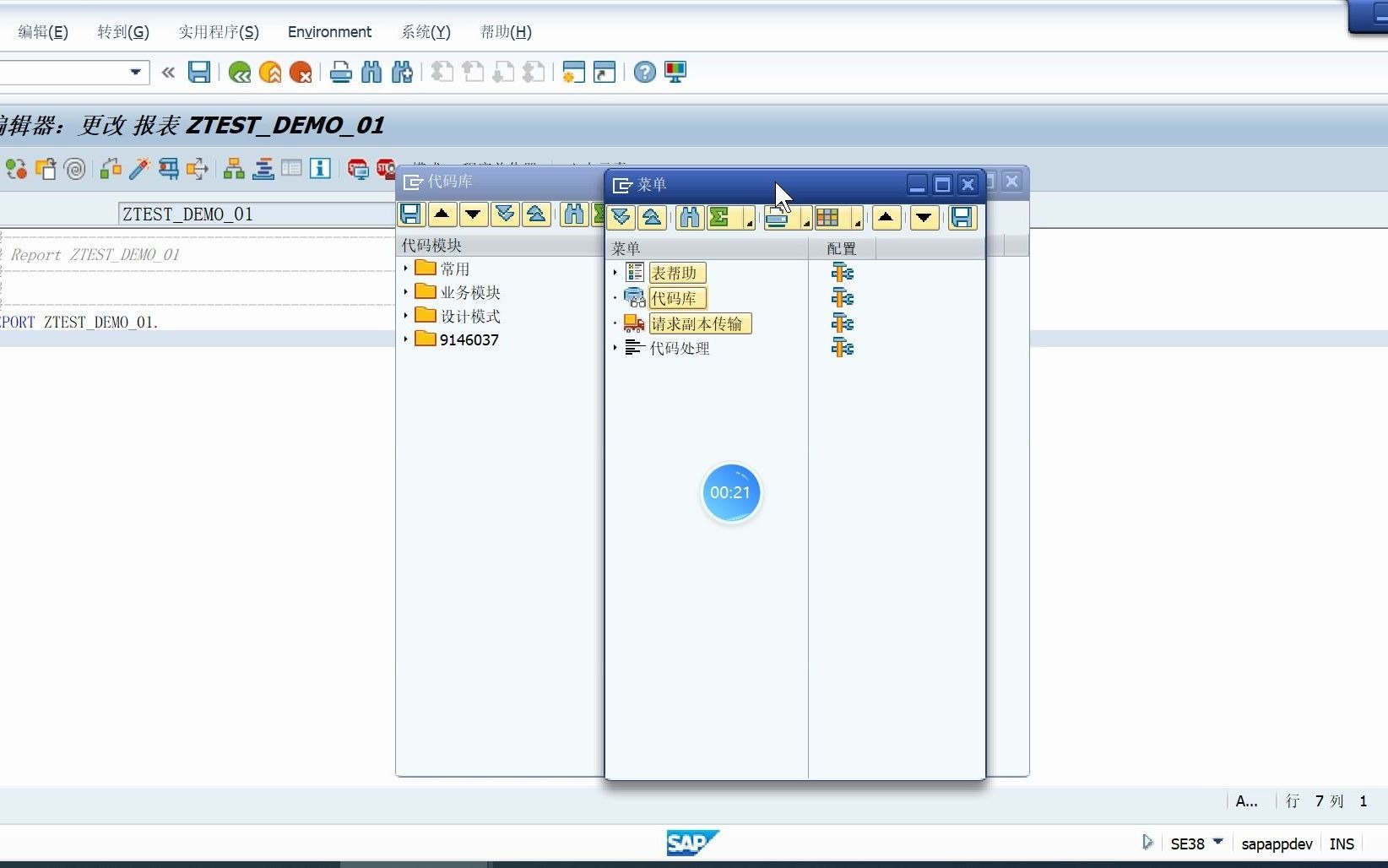Click the up arrow in 菜单 window toolbar

[x=886, y=218]
